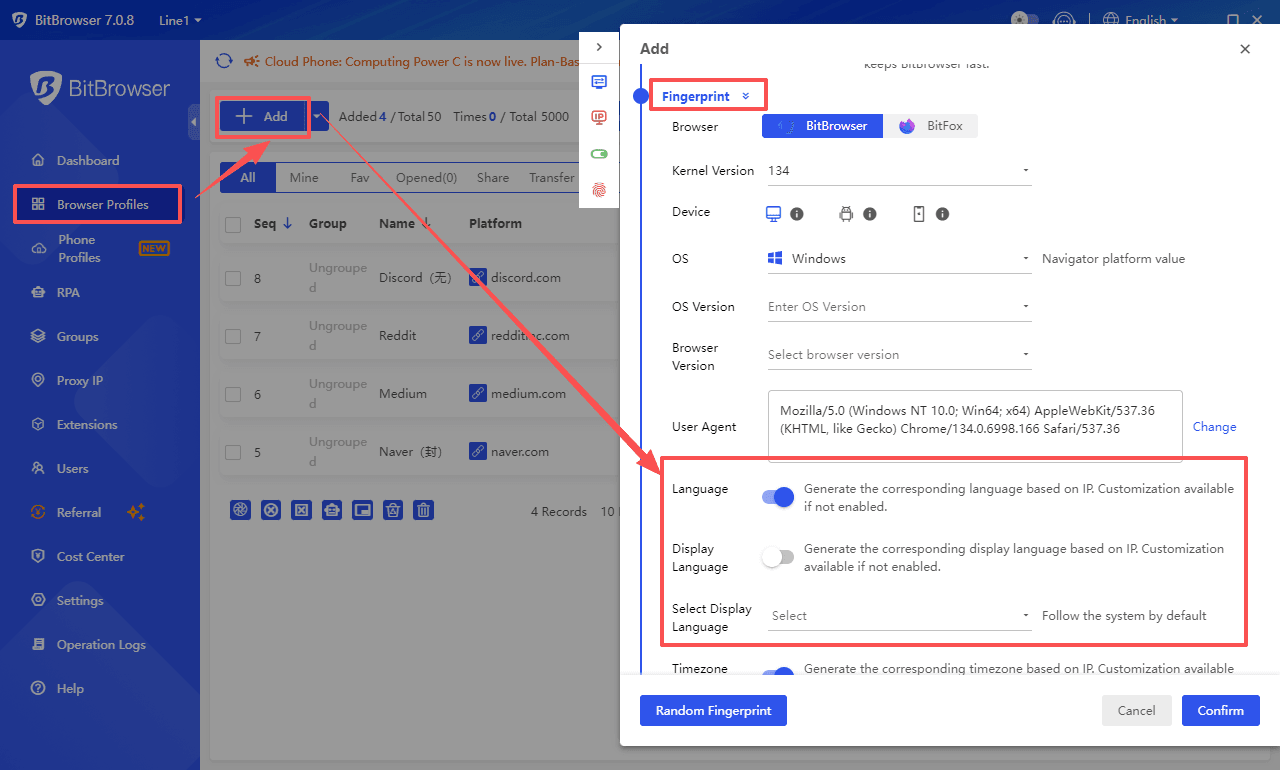The height and width of the screenshot is (770, 1280).
Task: Select the fingerprint icon in the dialog sidebar
Action: point(599,189)
